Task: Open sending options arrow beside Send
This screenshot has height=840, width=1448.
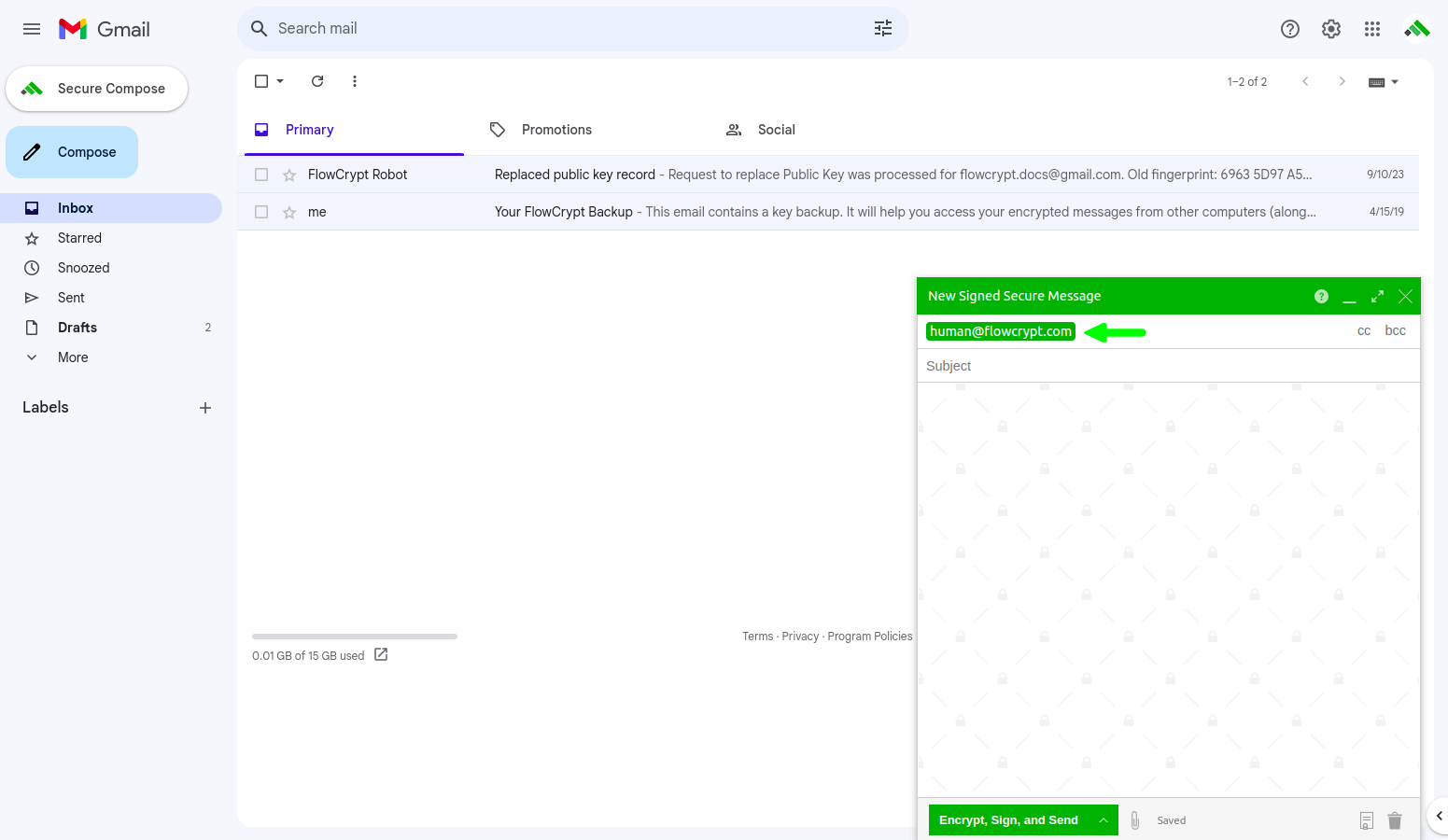Action: (1104, 820)
